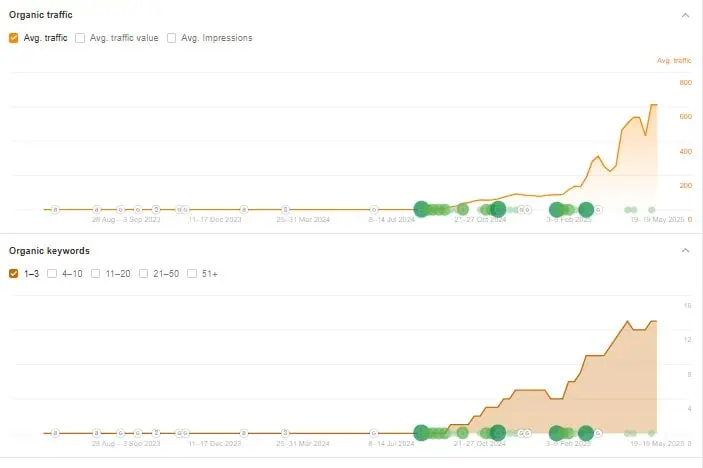The height and width of the screenshot is (468, 703).
Task: Click the May 2025 date in Organic keywords chart
Action: [657, 443]
